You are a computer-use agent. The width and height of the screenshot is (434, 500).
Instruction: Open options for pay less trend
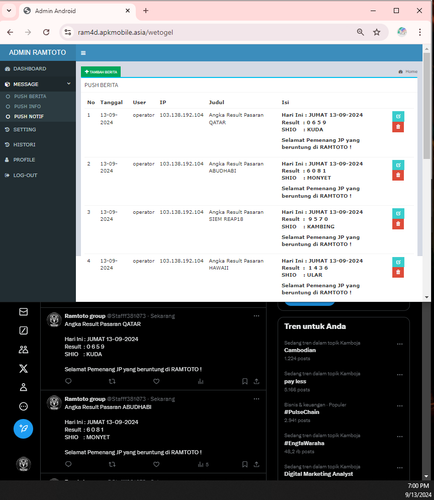point(400,375)
